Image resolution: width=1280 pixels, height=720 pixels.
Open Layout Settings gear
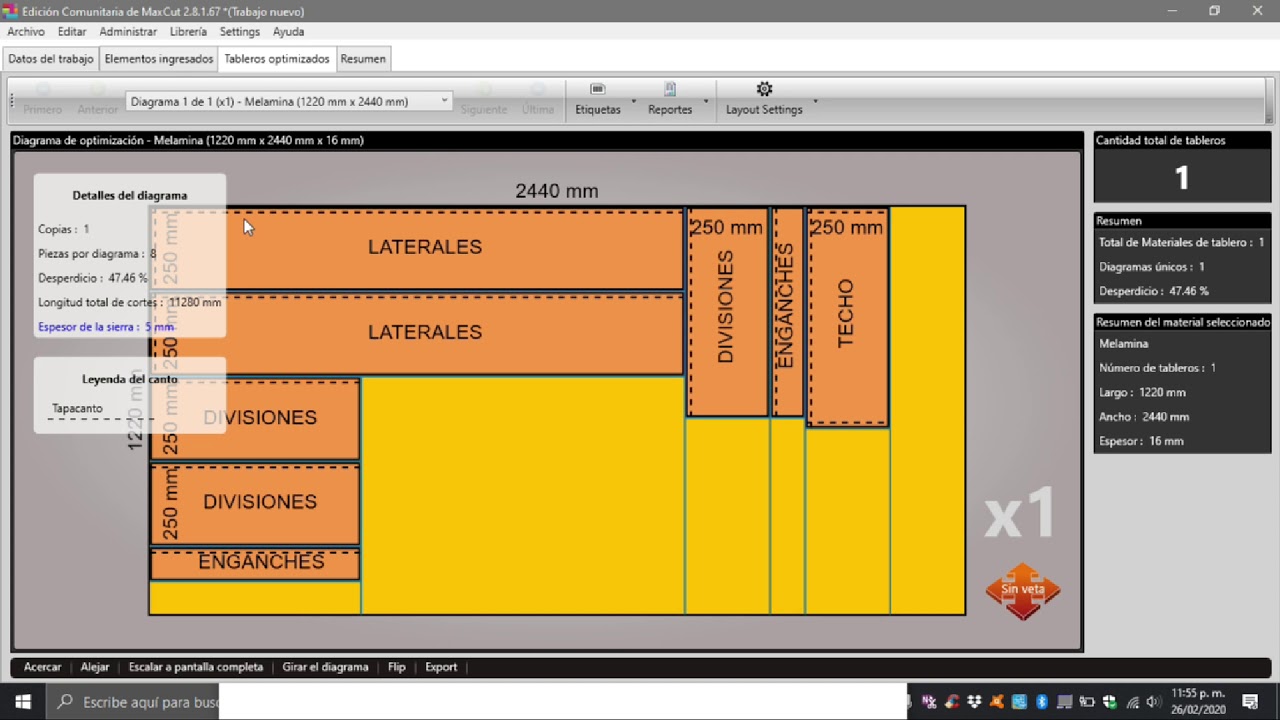(764, 89)
